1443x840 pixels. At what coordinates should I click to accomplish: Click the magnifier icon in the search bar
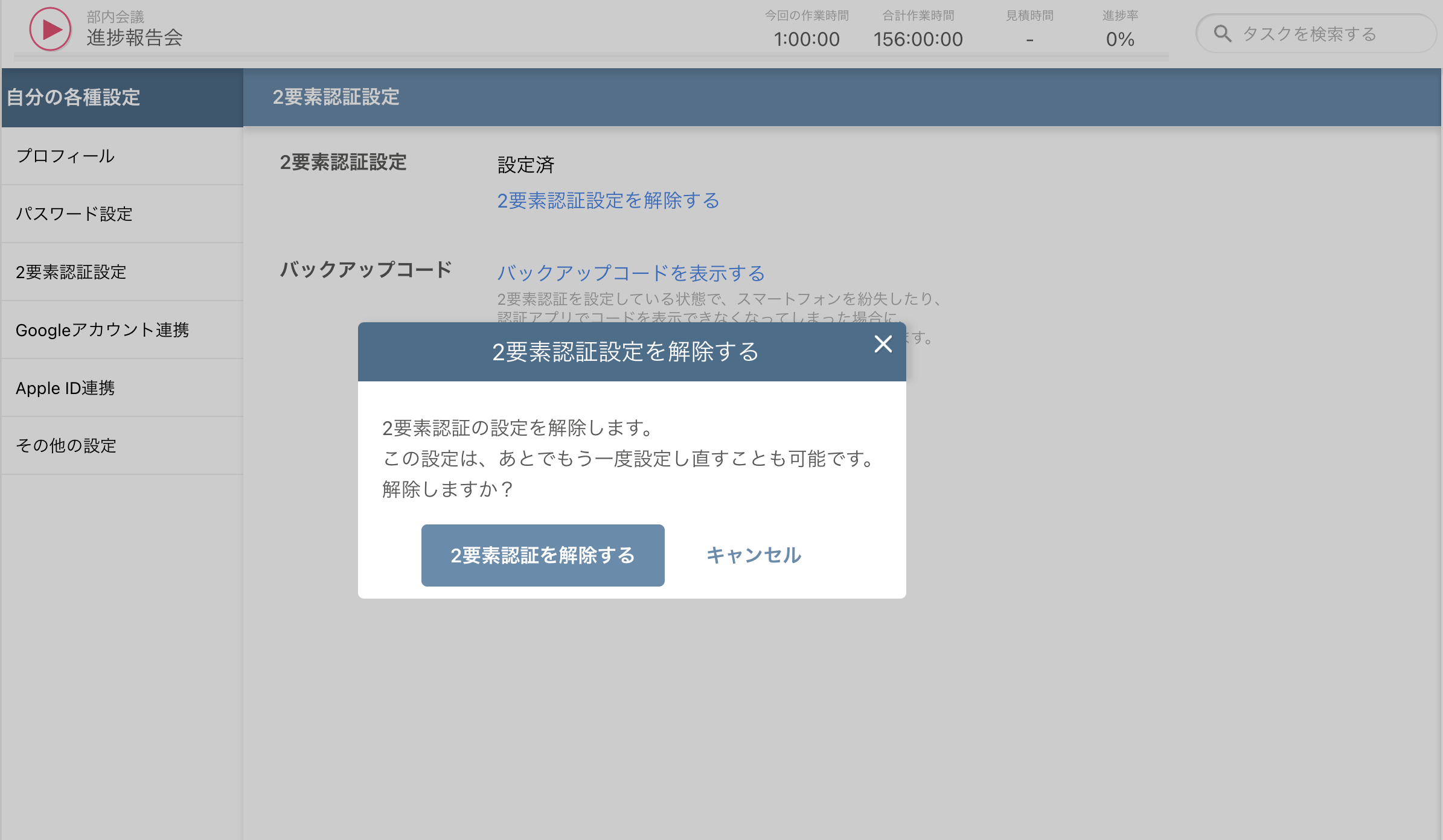(x=1223, y=33)
